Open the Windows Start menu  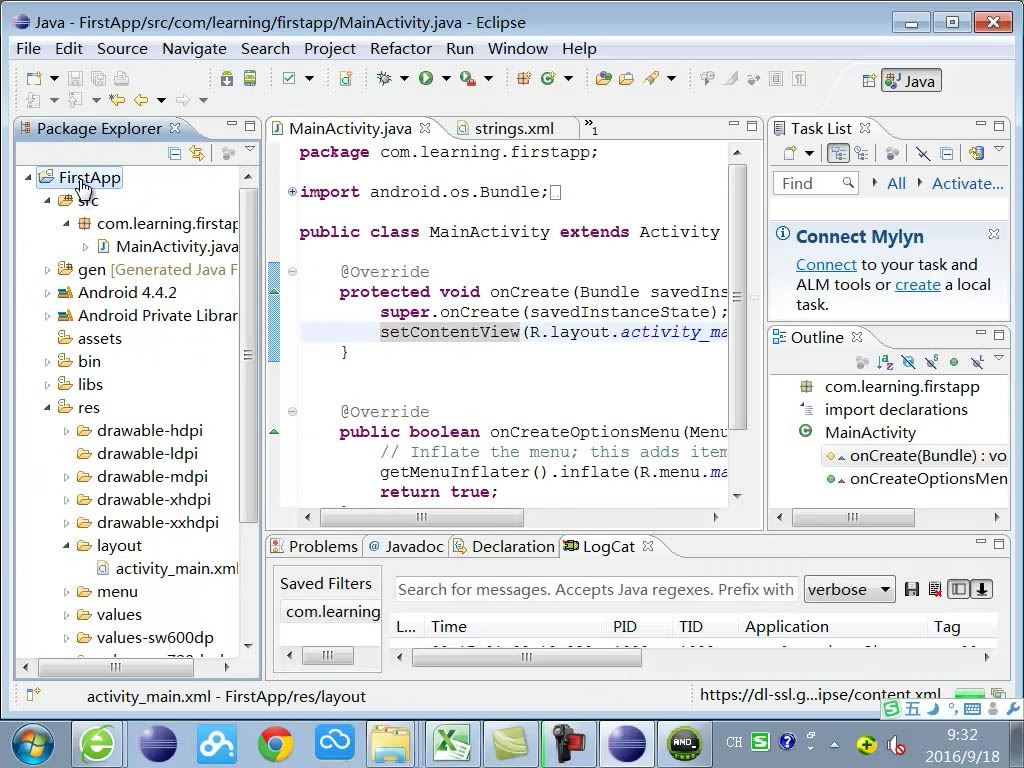33,743
